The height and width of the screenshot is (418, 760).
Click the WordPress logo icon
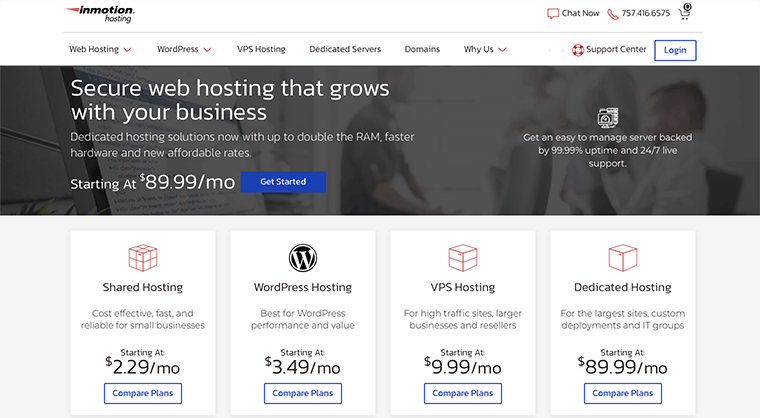coord(302,257)
